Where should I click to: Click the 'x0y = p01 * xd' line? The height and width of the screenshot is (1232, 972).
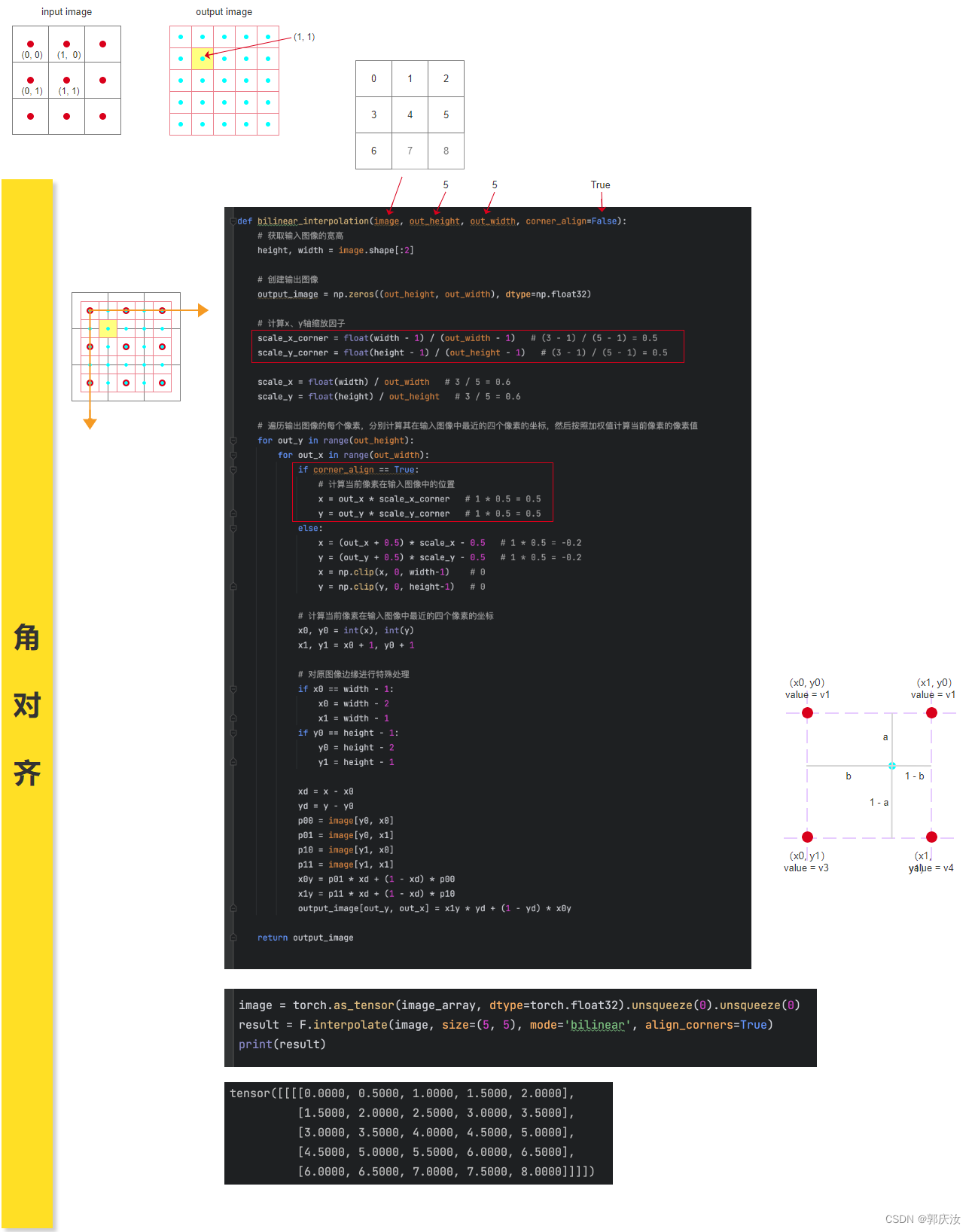(376, 880)
